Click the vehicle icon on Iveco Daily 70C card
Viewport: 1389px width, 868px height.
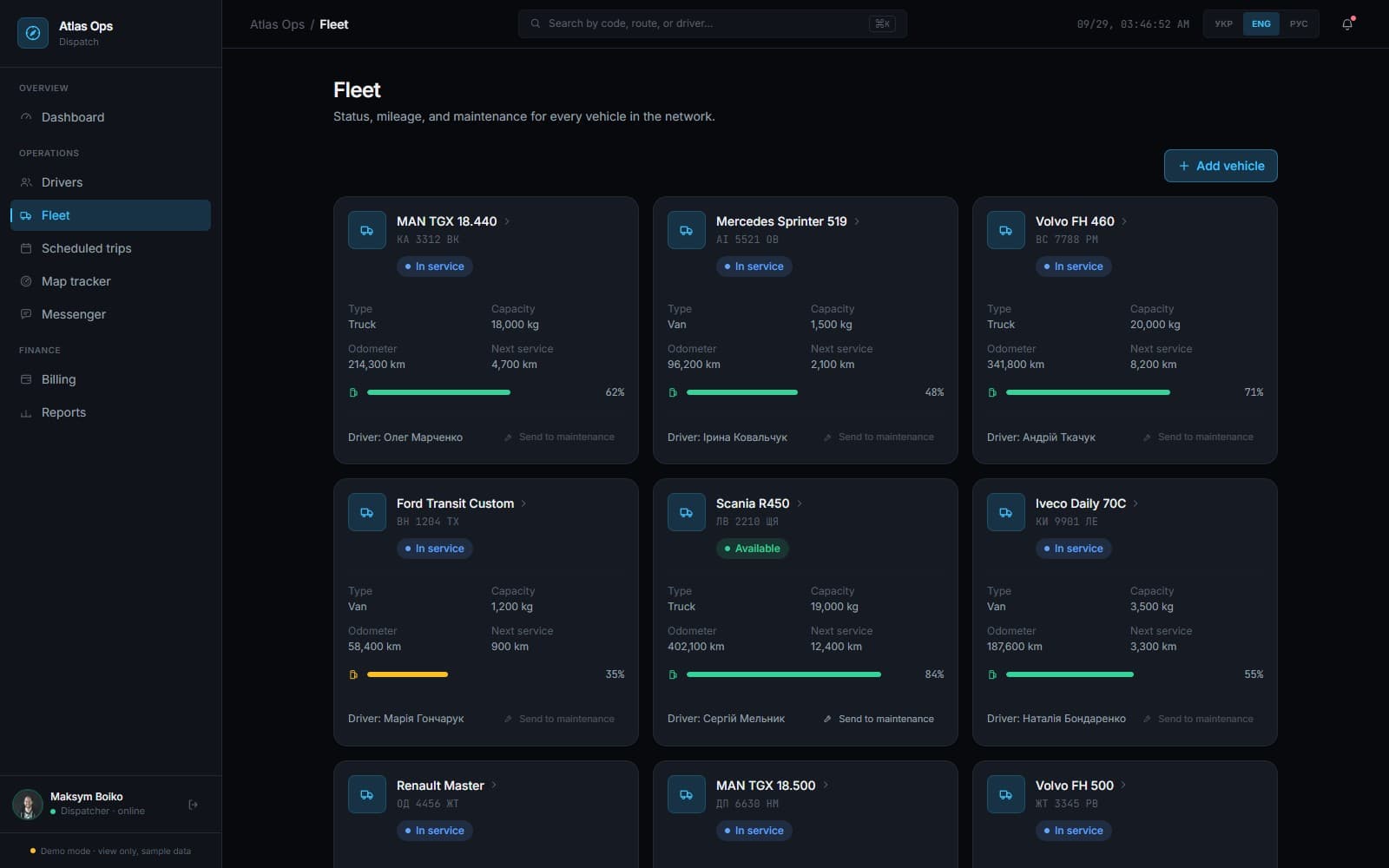[1006, 513]
